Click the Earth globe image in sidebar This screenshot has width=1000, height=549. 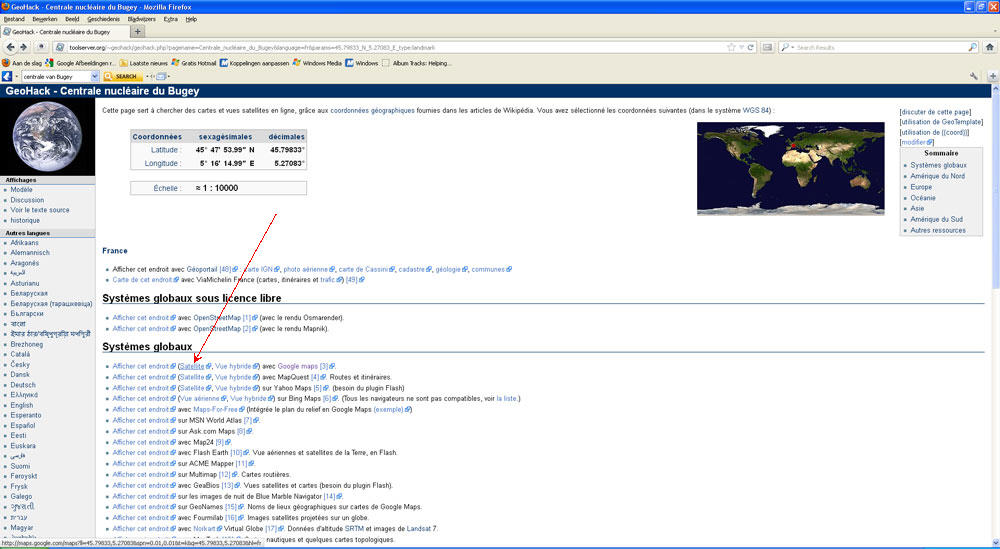[x=47, y=136]
